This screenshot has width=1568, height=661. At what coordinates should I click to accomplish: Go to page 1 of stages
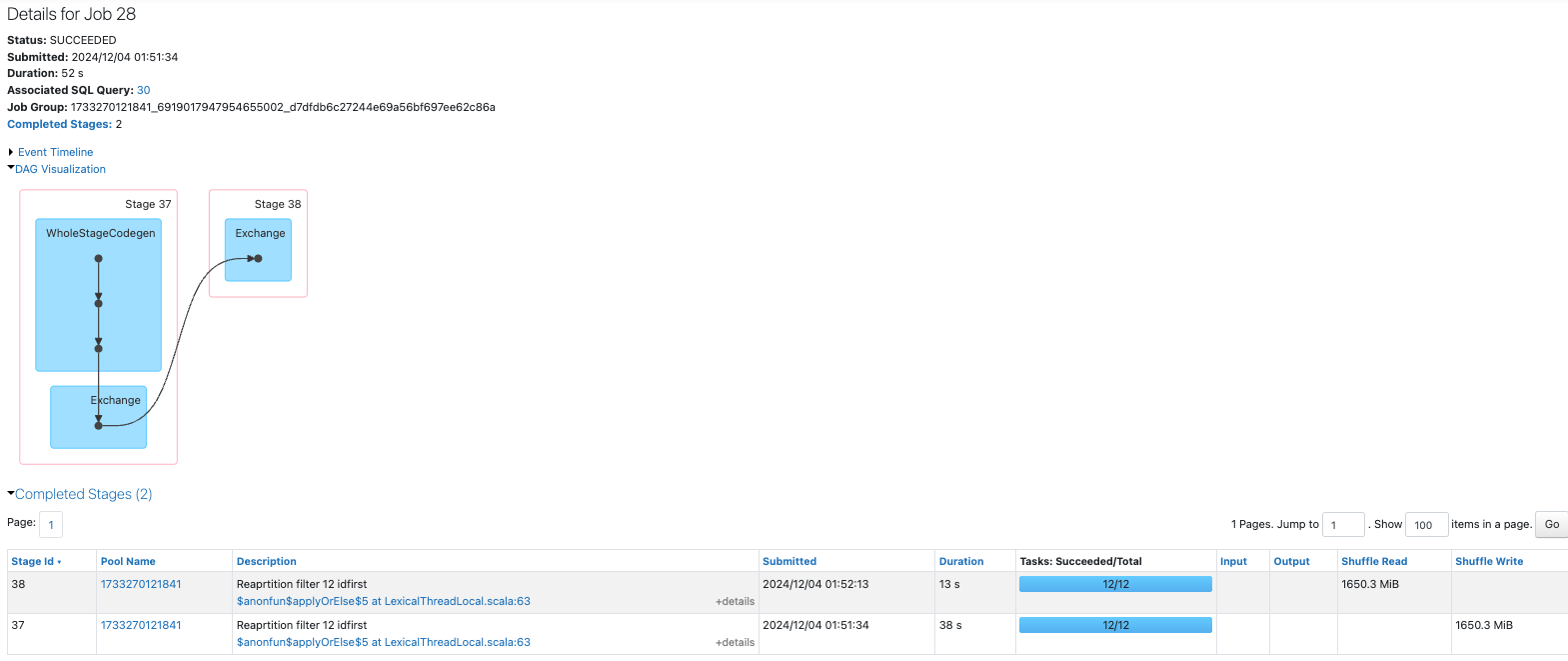click(x=51, y=524)
